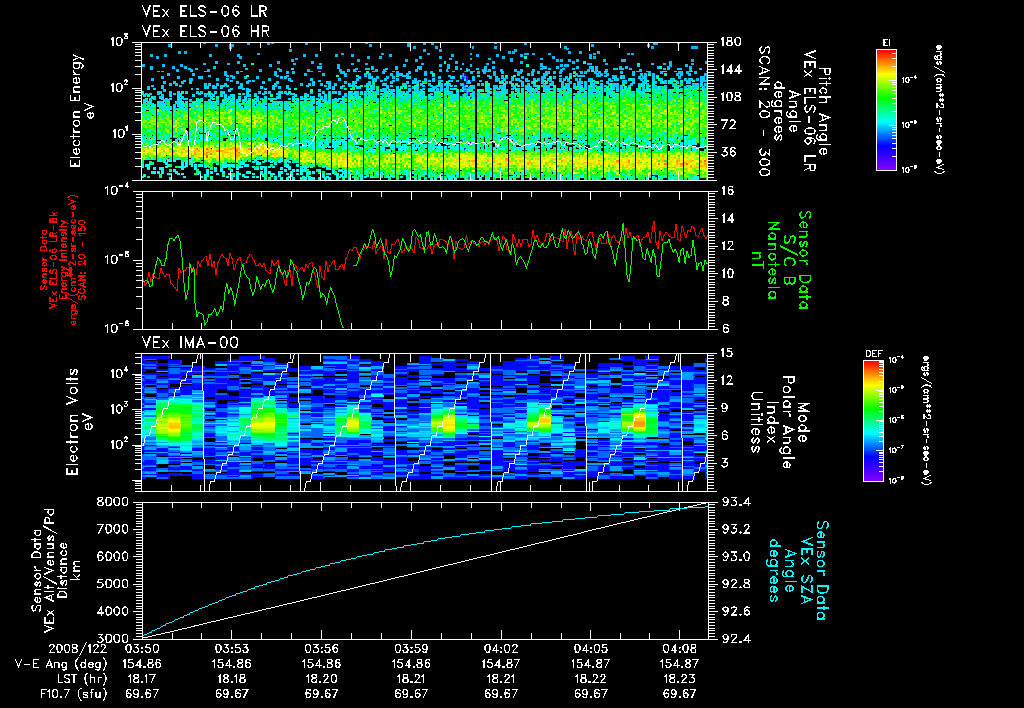Click the 'VEx ELS-06 HR' plot title

tap(205, 31)
